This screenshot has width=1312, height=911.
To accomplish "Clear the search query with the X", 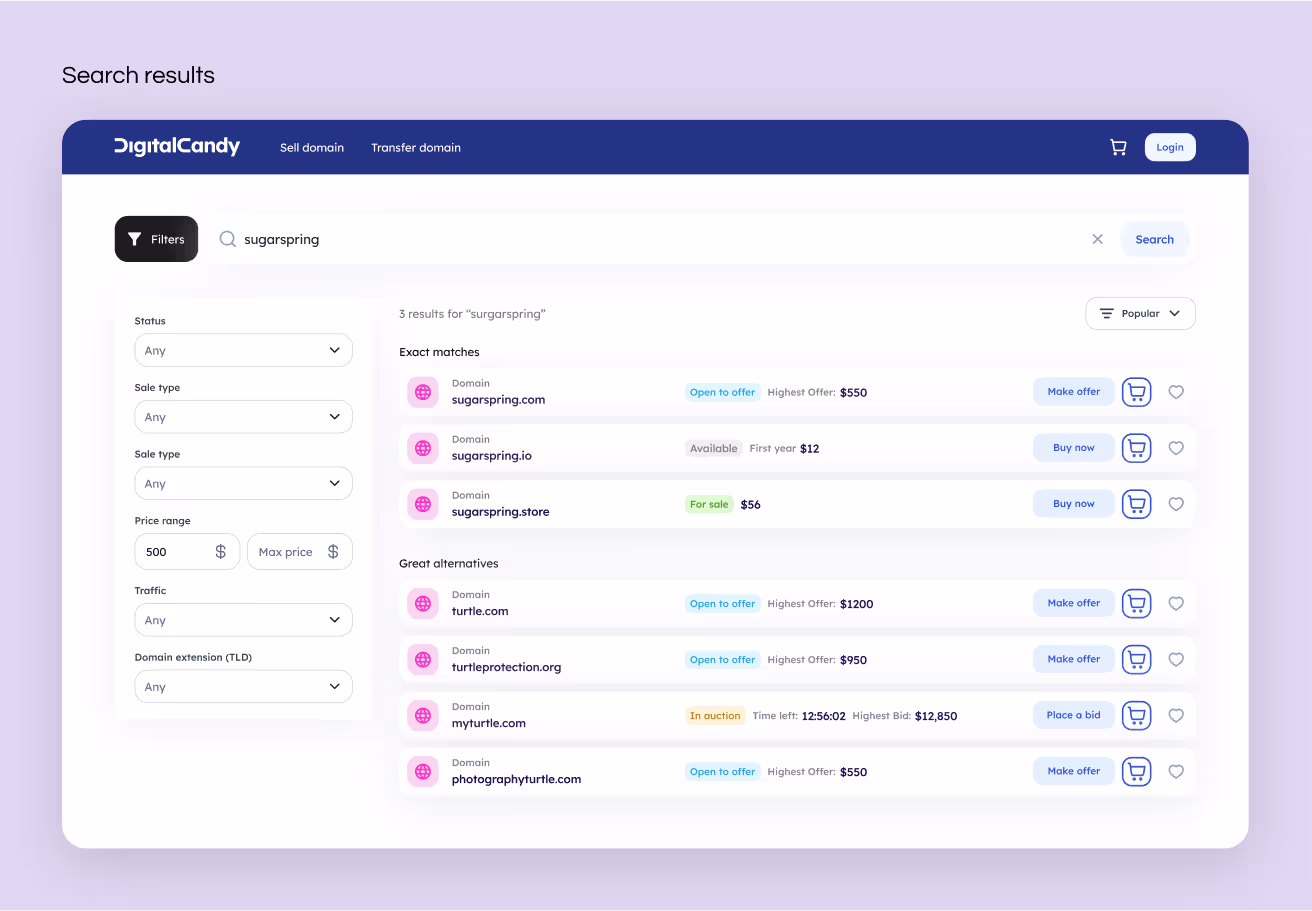I will click(x=1097, y=239).
